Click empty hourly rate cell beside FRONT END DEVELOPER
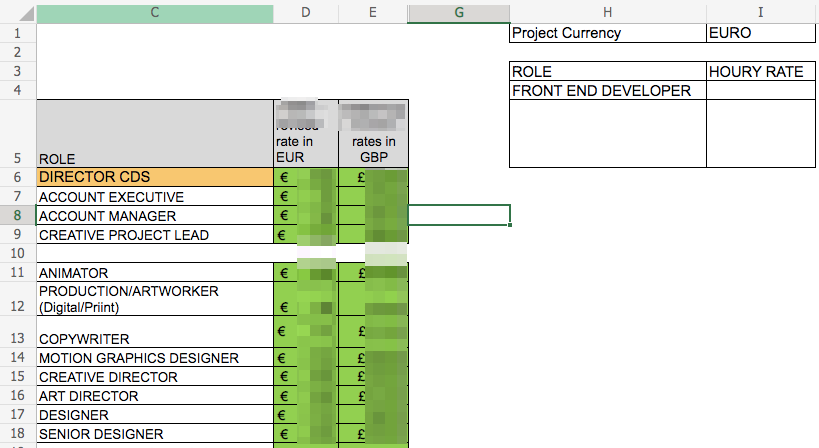 click(760, 90)
